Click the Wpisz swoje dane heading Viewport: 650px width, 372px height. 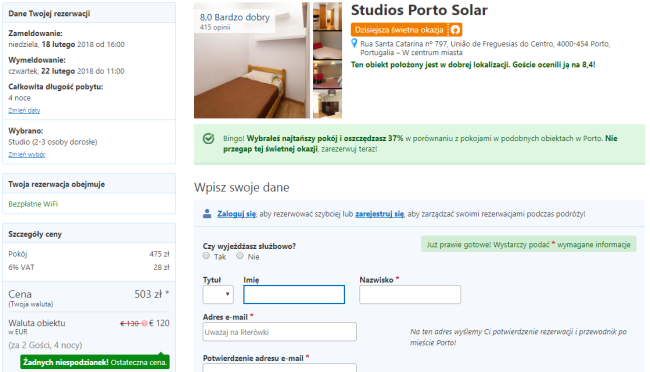[x=242, y=187]
